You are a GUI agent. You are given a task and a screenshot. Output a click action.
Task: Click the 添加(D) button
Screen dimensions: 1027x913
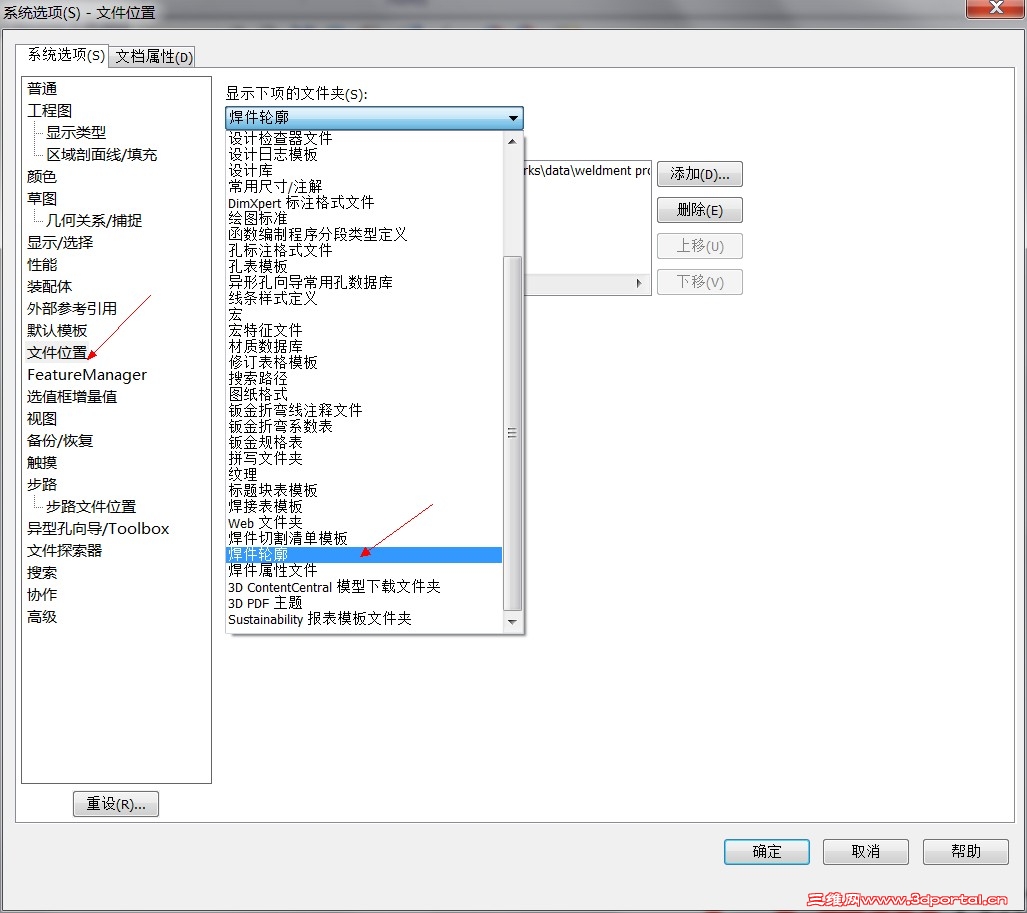698,173
